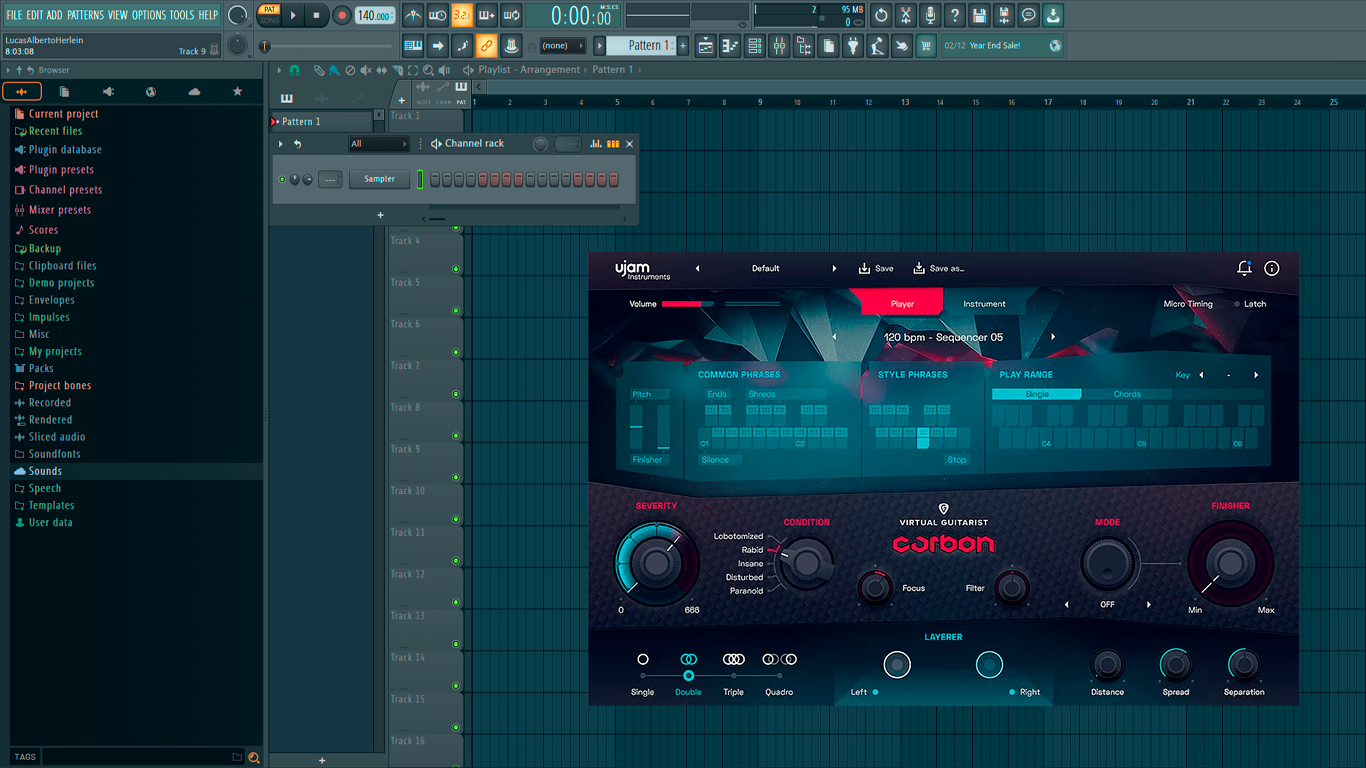
Task: Open the '(none)' selector dropdown
Action: pyautogui.click(x=562, y=45)
